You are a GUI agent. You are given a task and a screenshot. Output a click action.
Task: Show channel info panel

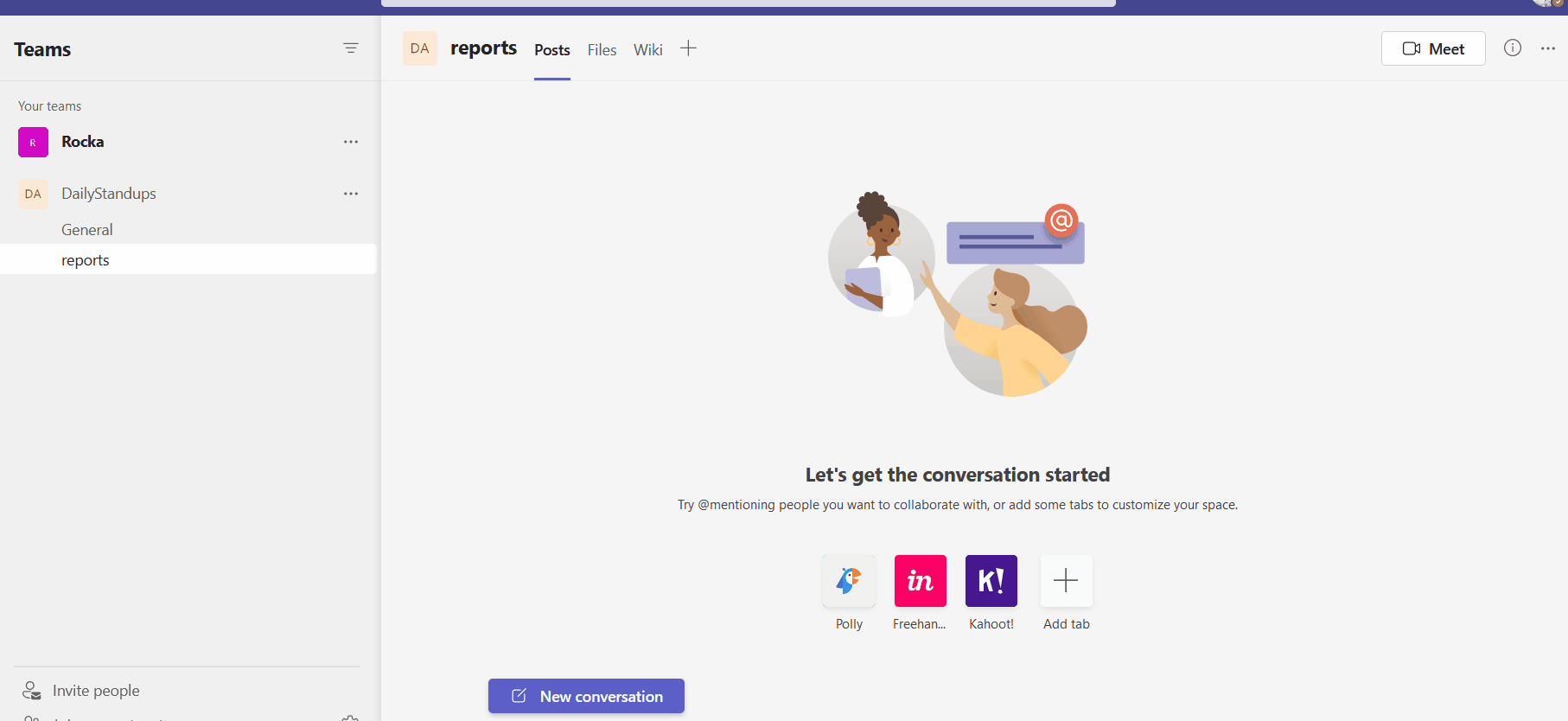click(1512, 48)
